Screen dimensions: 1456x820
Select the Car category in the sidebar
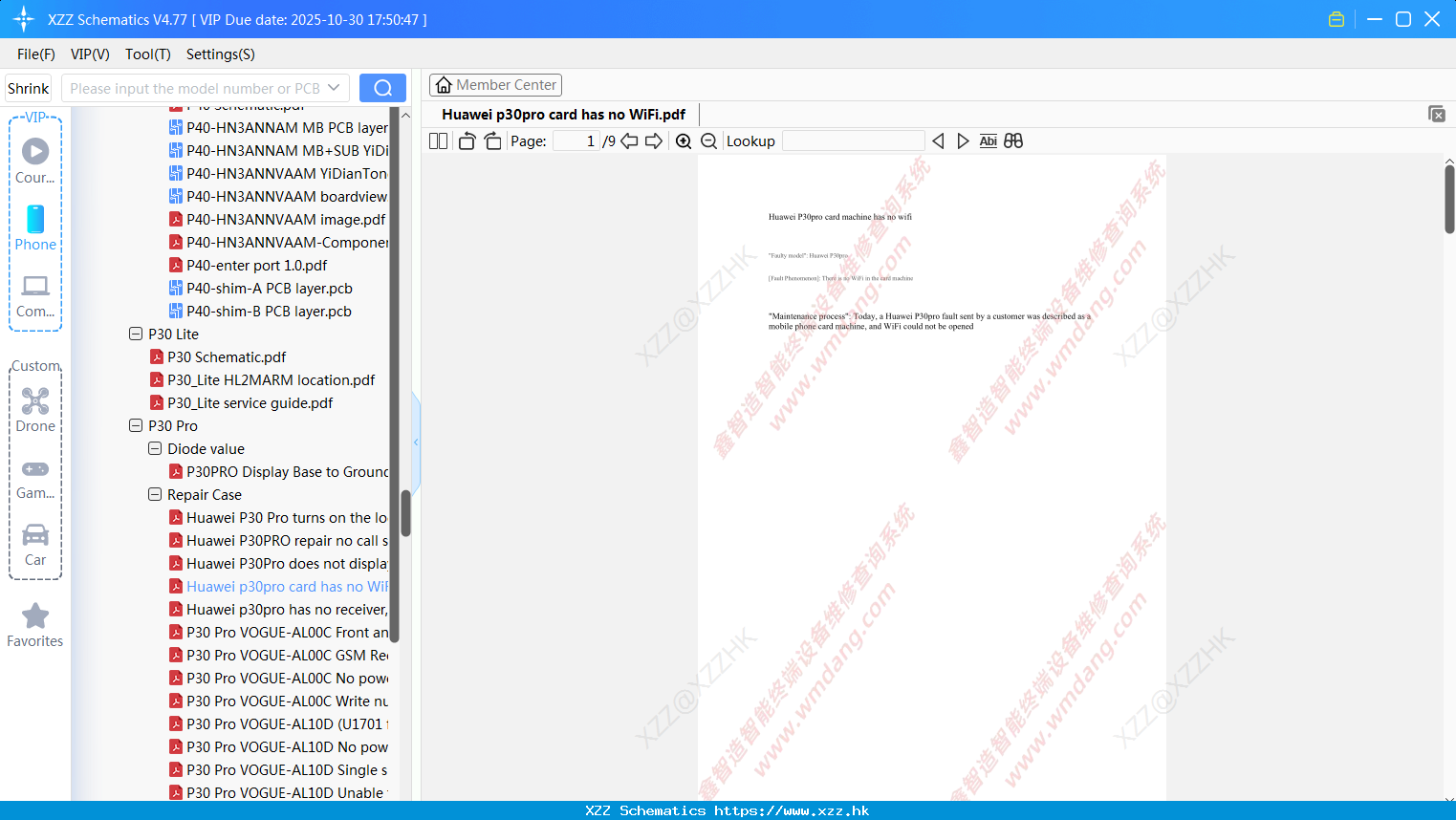(35, 545)
